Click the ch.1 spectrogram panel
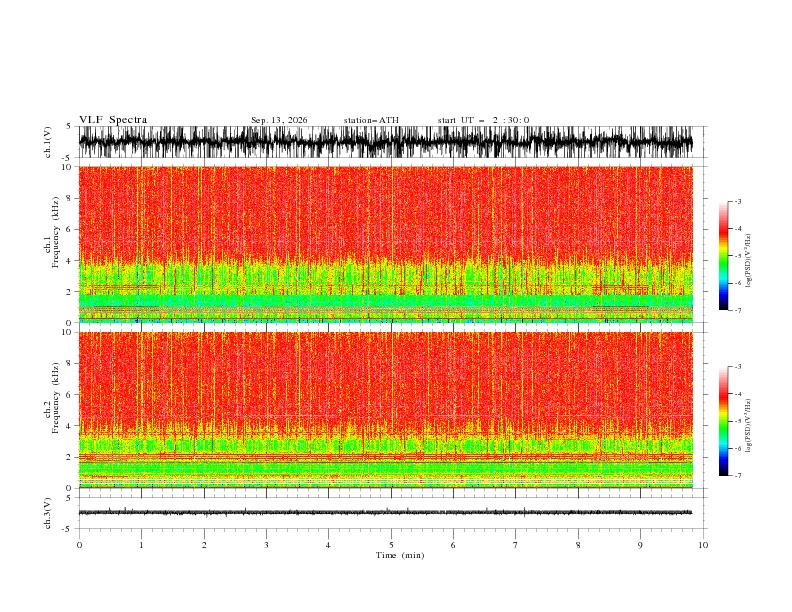This screenshot has height=612, width=792. pyautogui.click(x=385, y=244)
